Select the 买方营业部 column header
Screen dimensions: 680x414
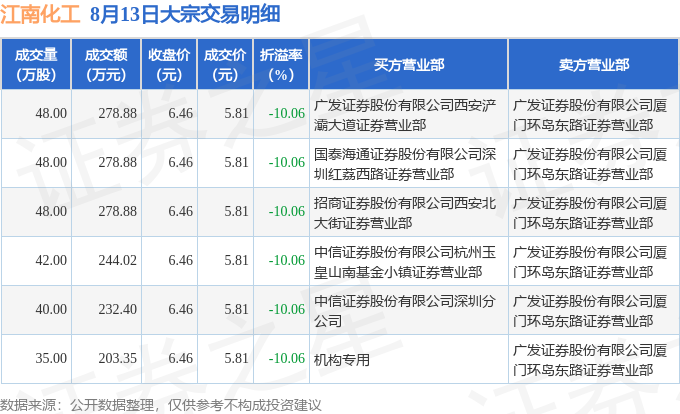(409, 65)
